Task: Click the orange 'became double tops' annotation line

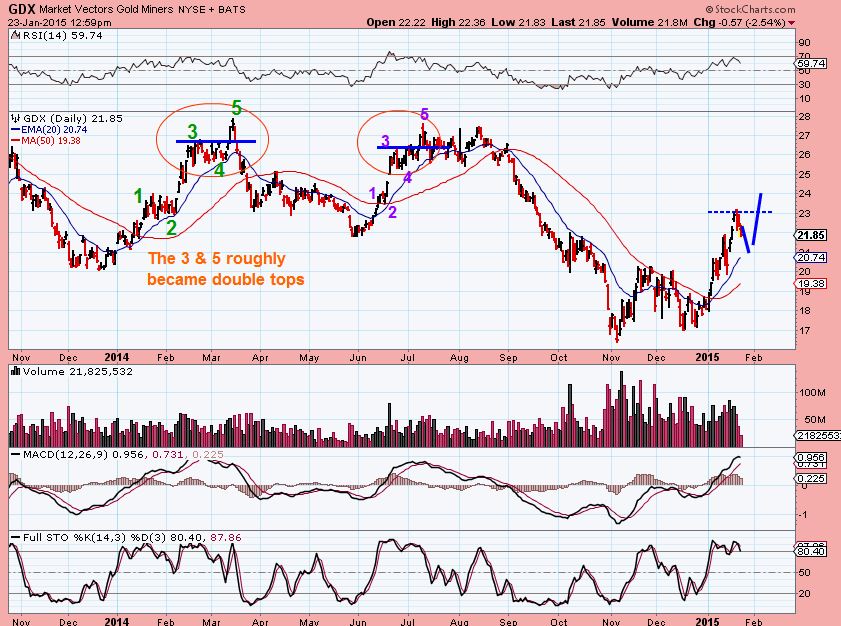Action: 226,279
